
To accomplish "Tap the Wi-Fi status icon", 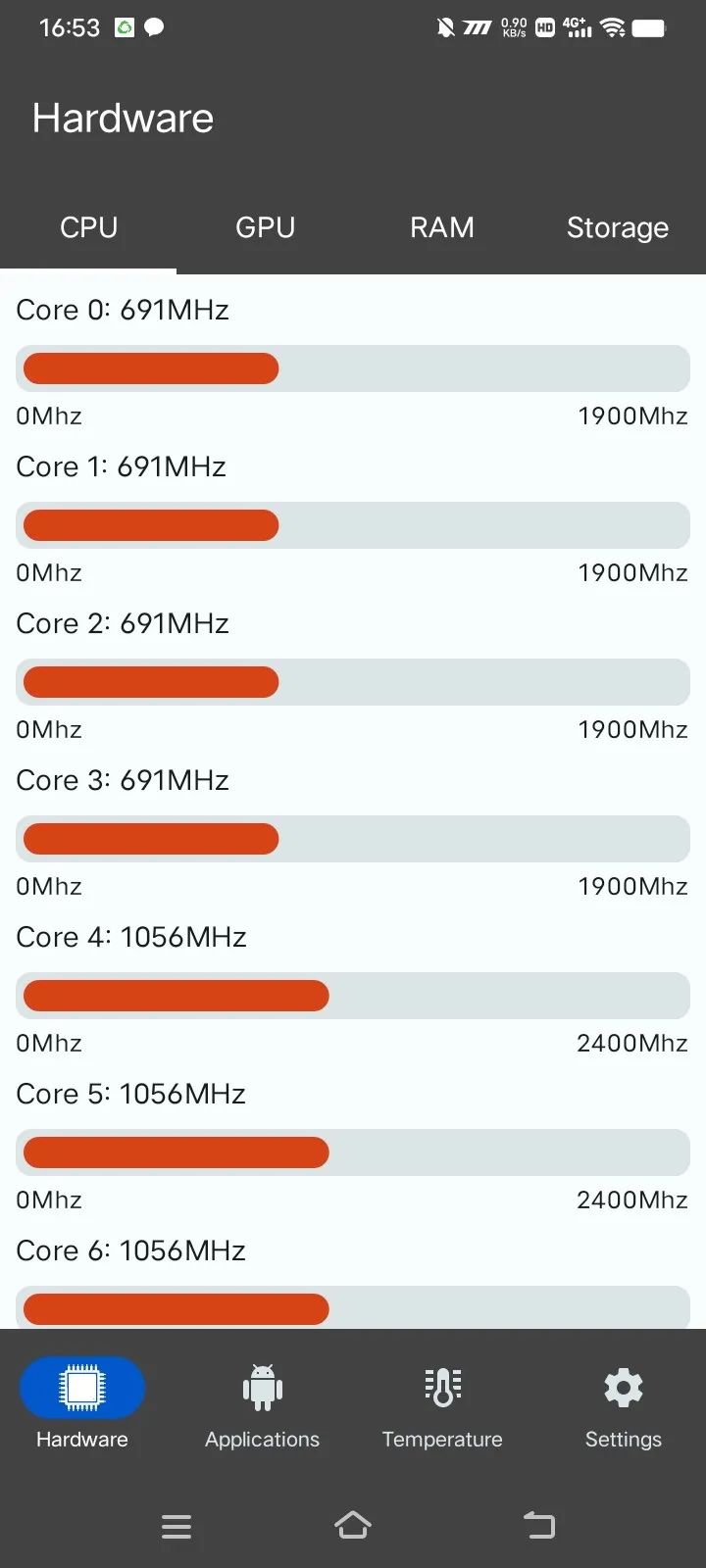I will pos(613,27).
